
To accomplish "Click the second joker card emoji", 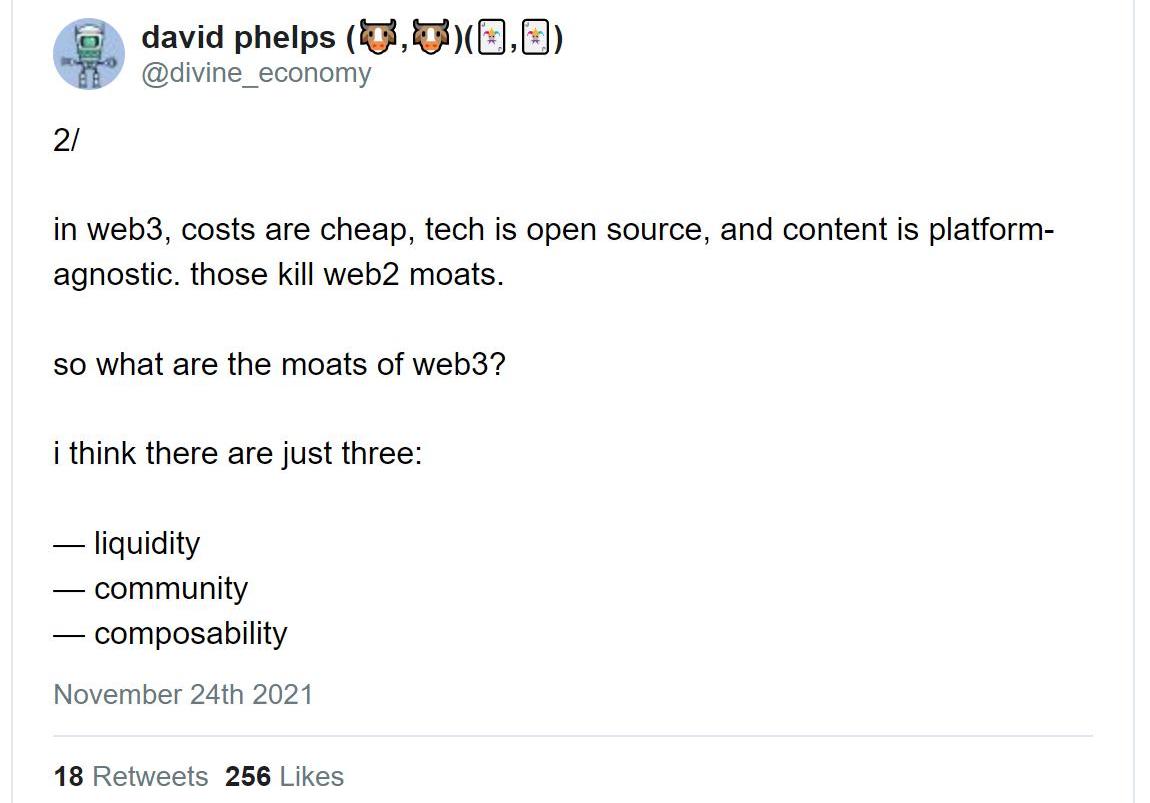I will [535, 39].
